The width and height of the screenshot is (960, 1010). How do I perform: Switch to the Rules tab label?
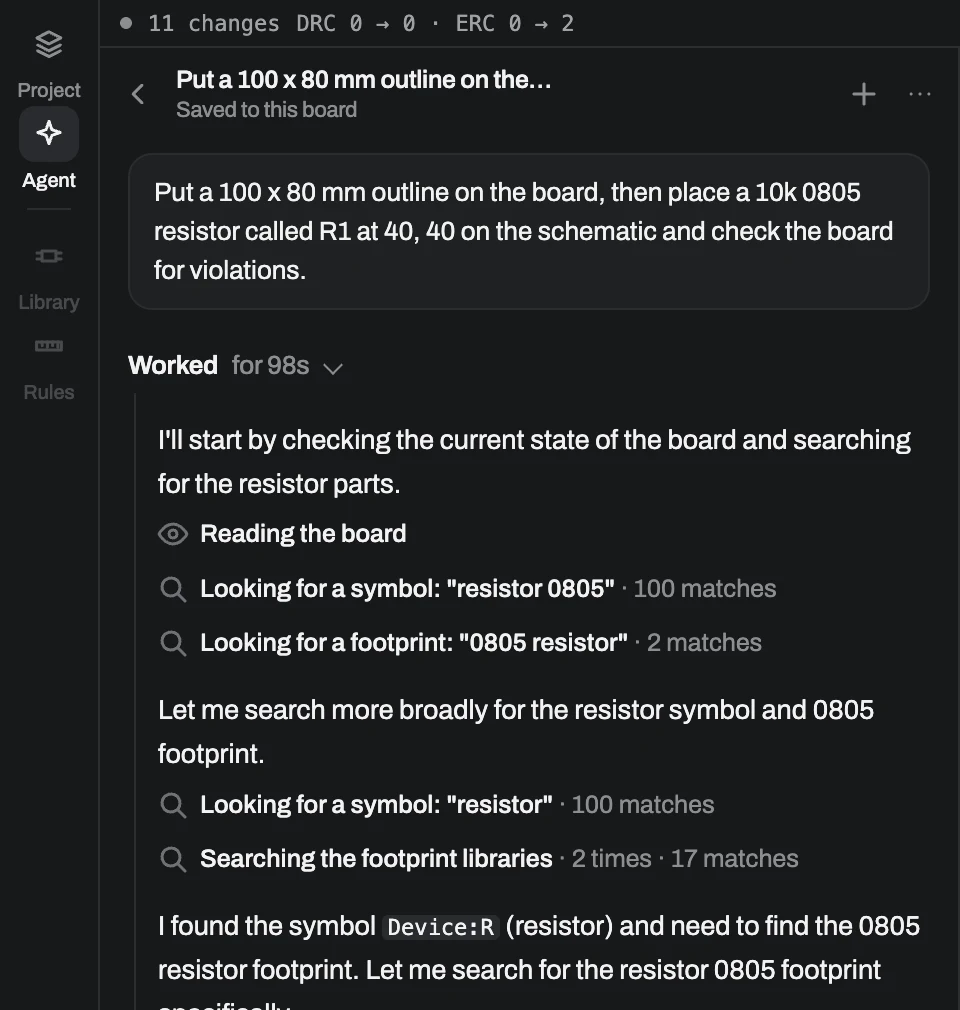point(49,392)
